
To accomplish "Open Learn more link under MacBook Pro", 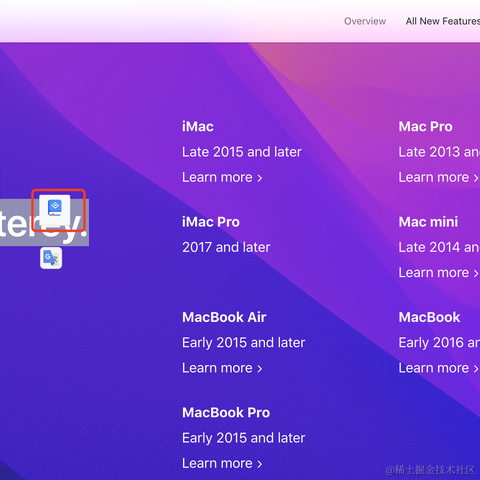I will pos(222,463).
